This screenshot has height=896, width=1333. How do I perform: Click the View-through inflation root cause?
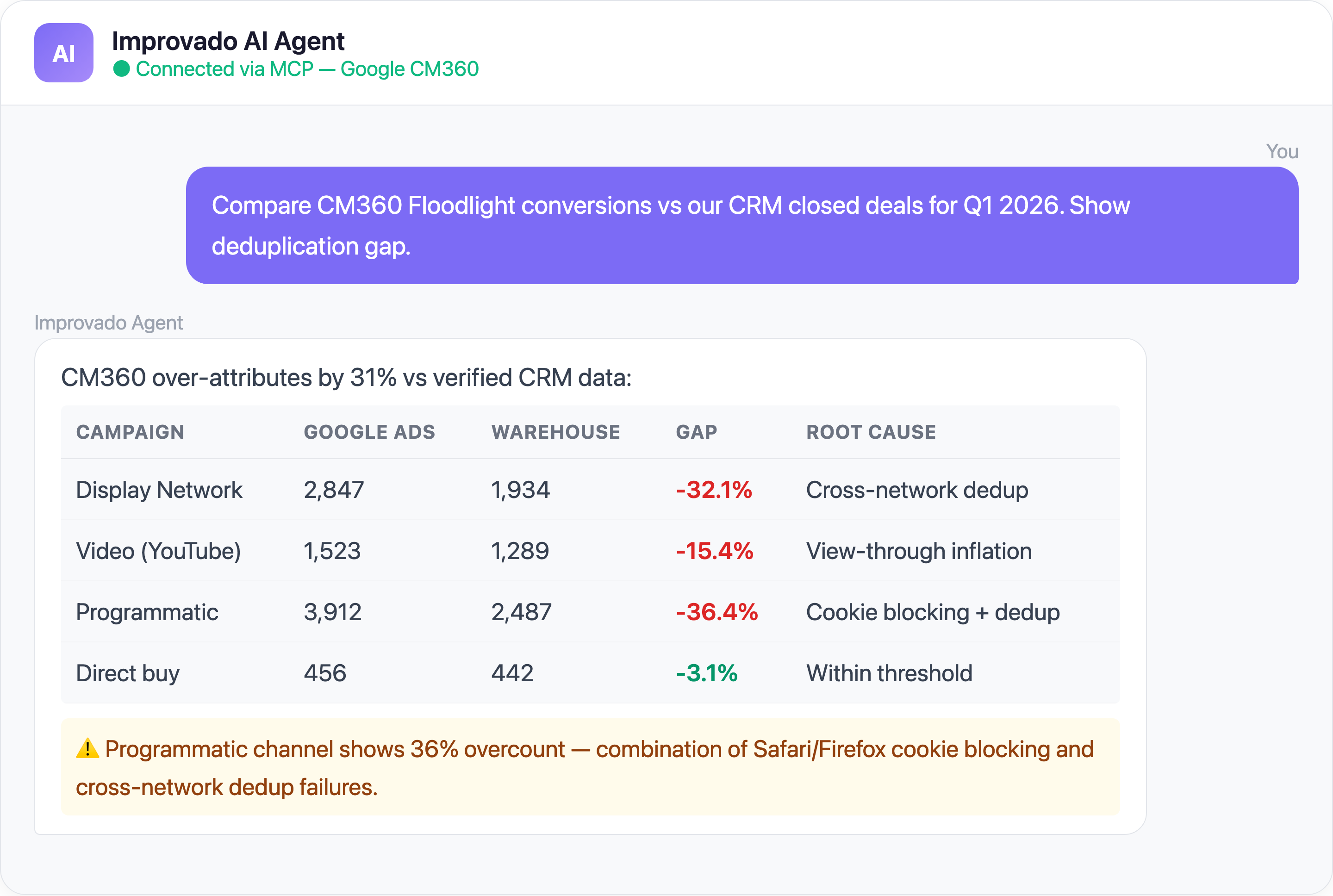918,551
